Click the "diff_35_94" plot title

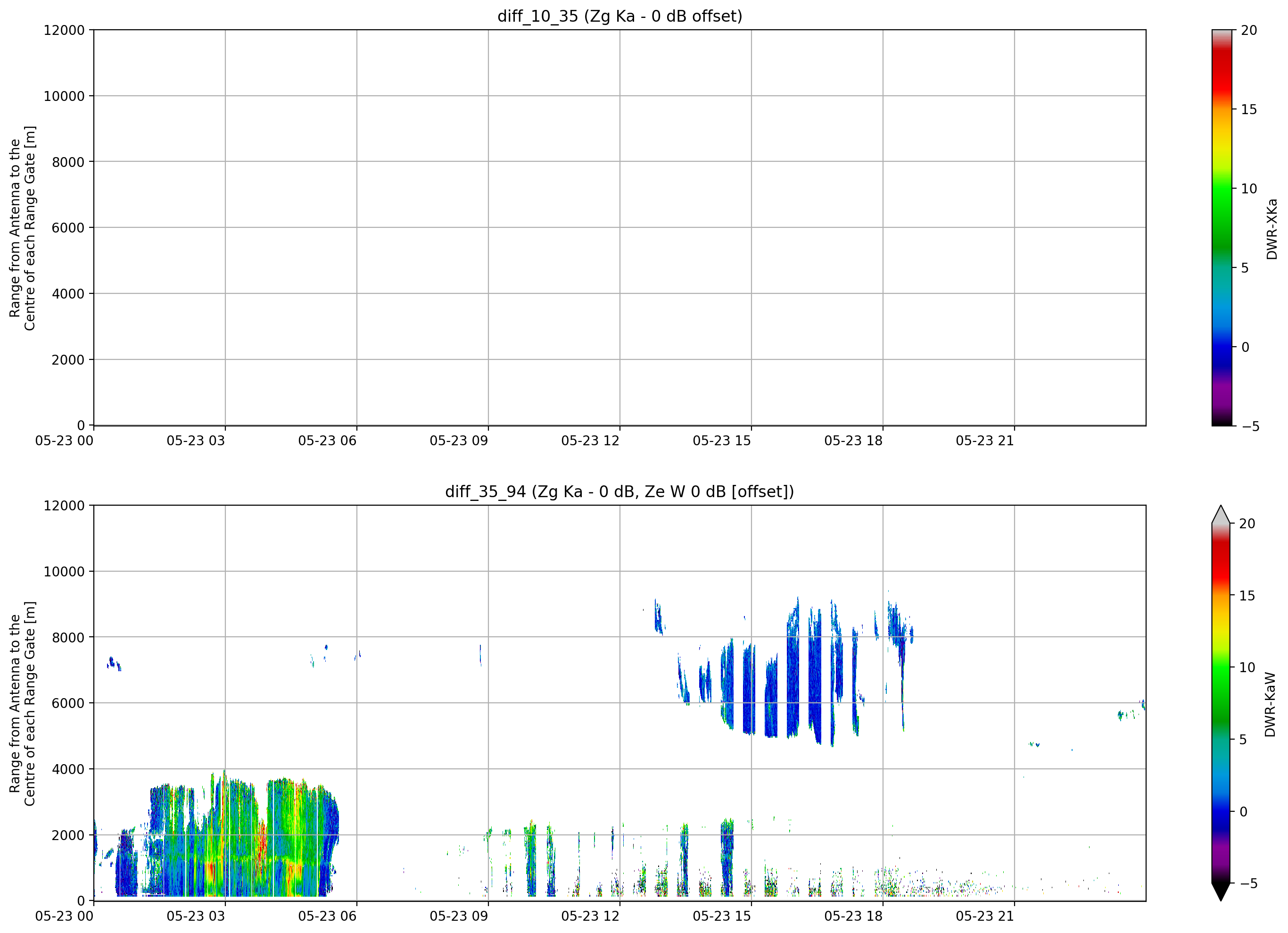(x=619, y=491)
